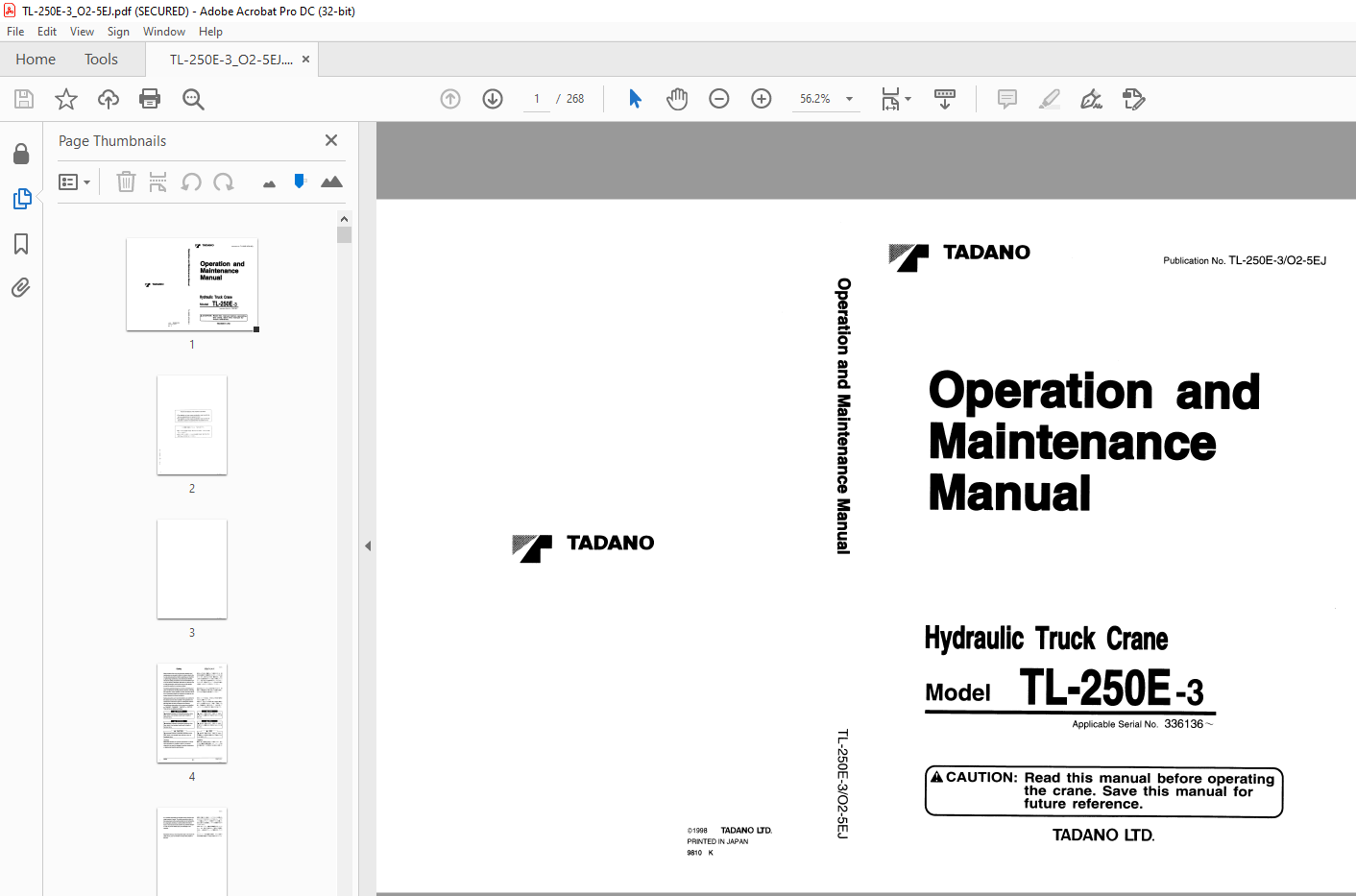Click the 'Page Thumbnails' panel title
Screen dimensions: 1356x896
[112, 141]
